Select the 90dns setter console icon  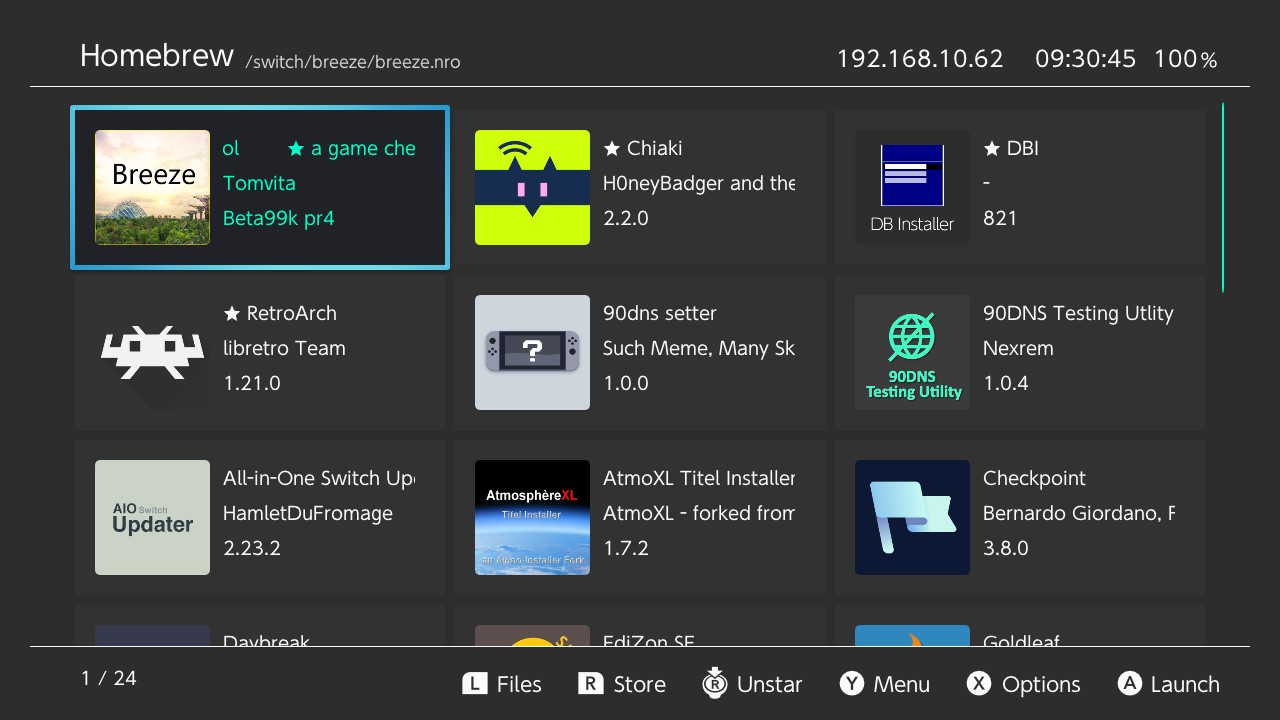[532, 353]
